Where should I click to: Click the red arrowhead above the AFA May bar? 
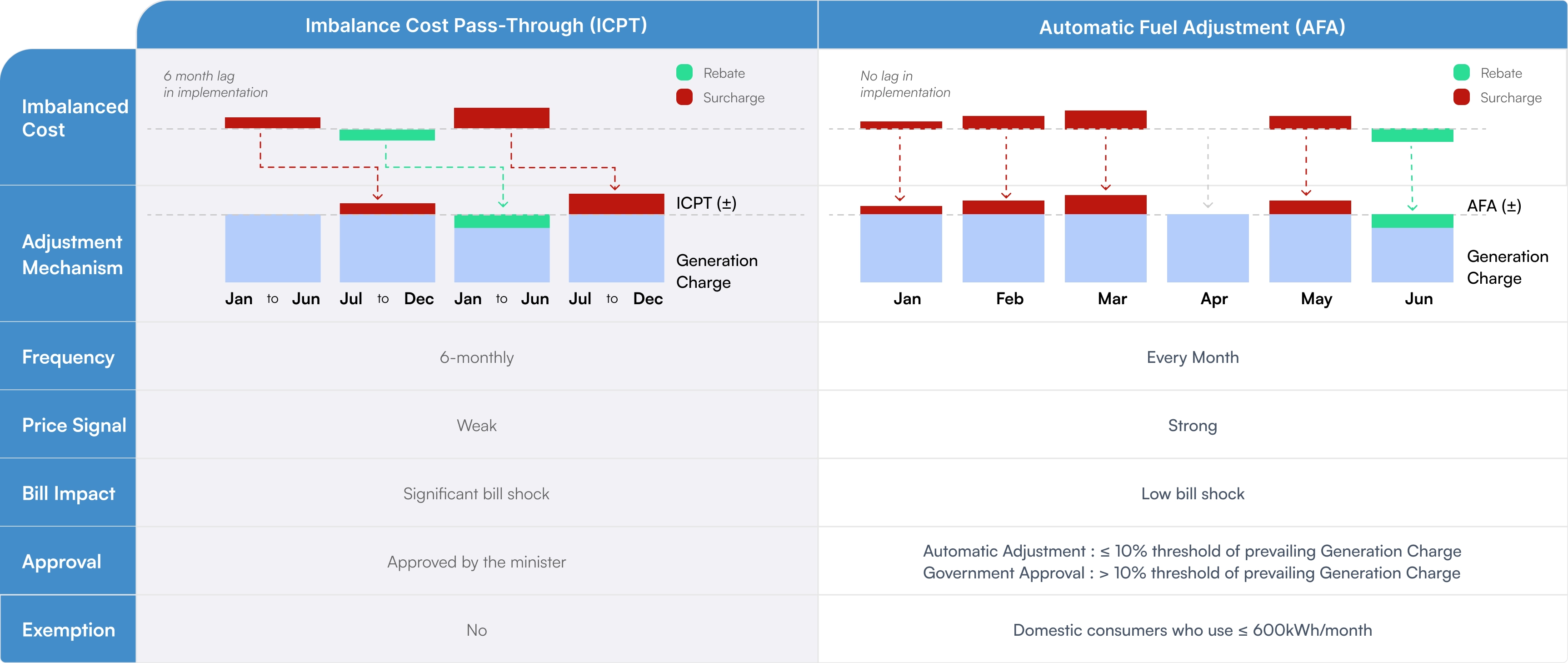pyautogui.click(x=1306, y=192)
